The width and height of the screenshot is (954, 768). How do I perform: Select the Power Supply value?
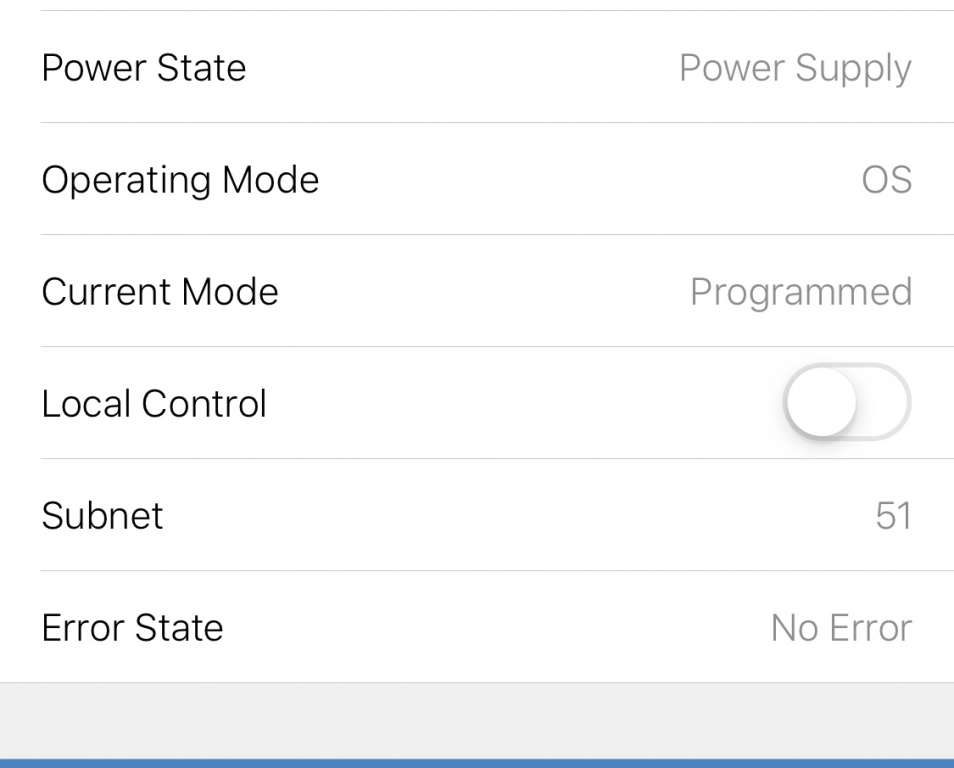tap(795, 68)
